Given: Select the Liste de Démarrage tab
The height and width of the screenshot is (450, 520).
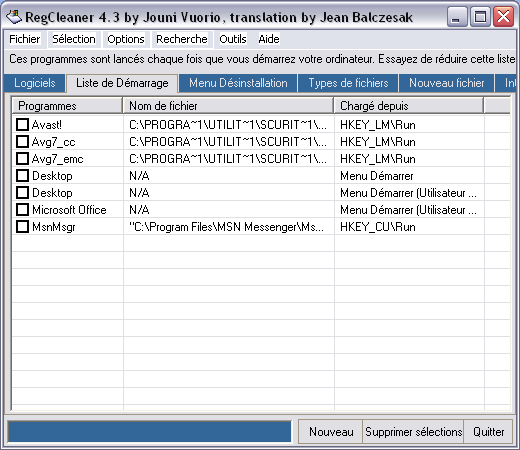Looking at the screenshot, I should [122, 83].
